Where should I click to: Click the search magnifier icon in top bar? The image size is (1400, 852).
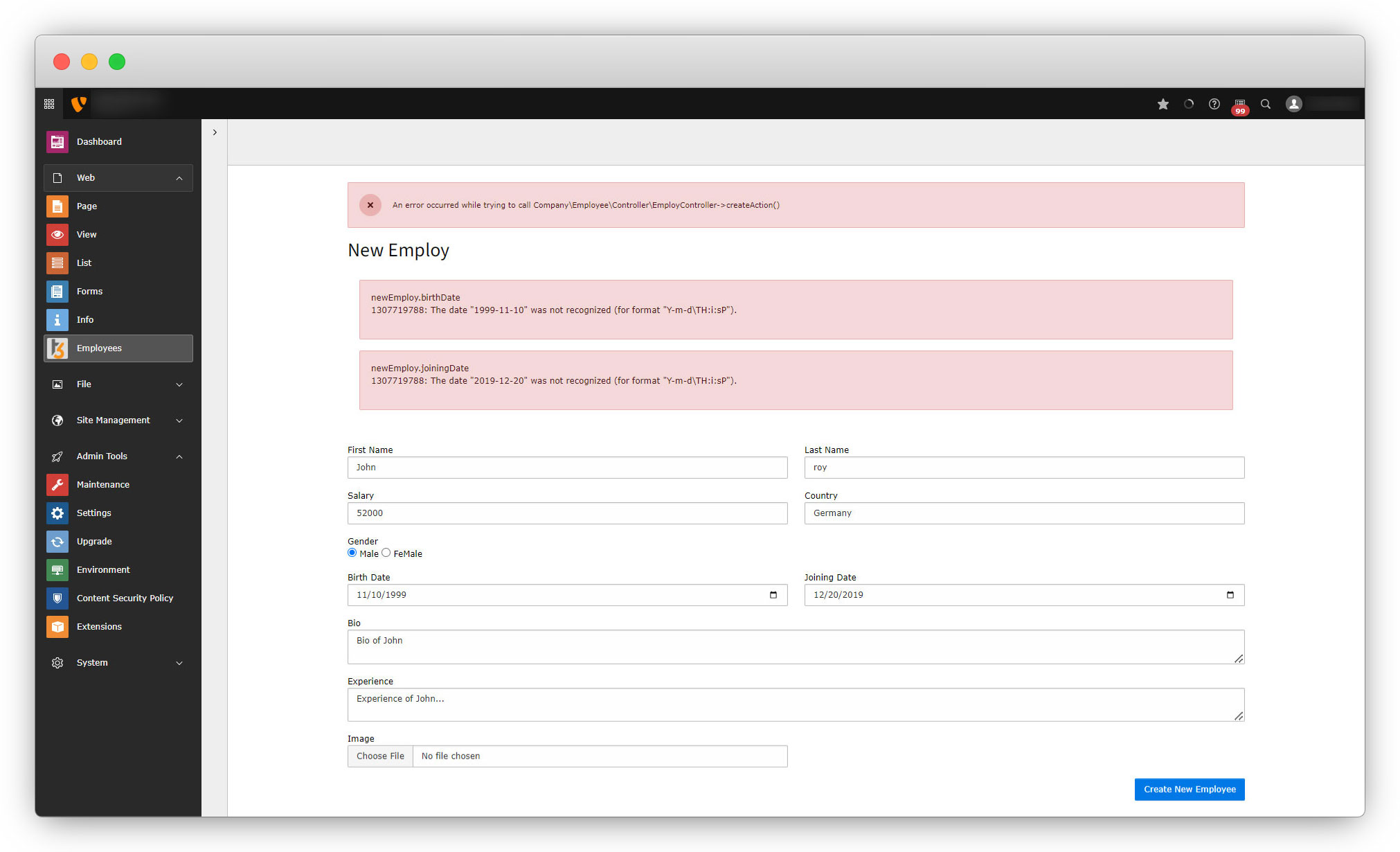pyautogui.click(x=1266, y=104)
